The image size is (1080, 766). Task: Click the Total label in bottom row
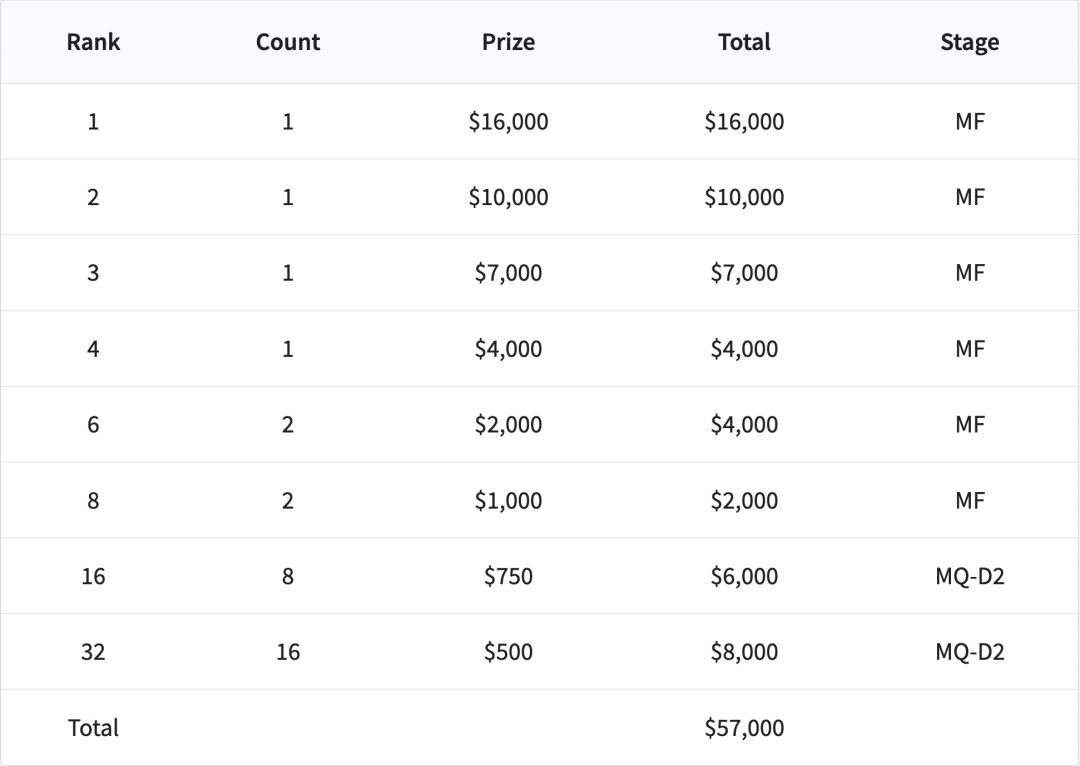(93, 728)
